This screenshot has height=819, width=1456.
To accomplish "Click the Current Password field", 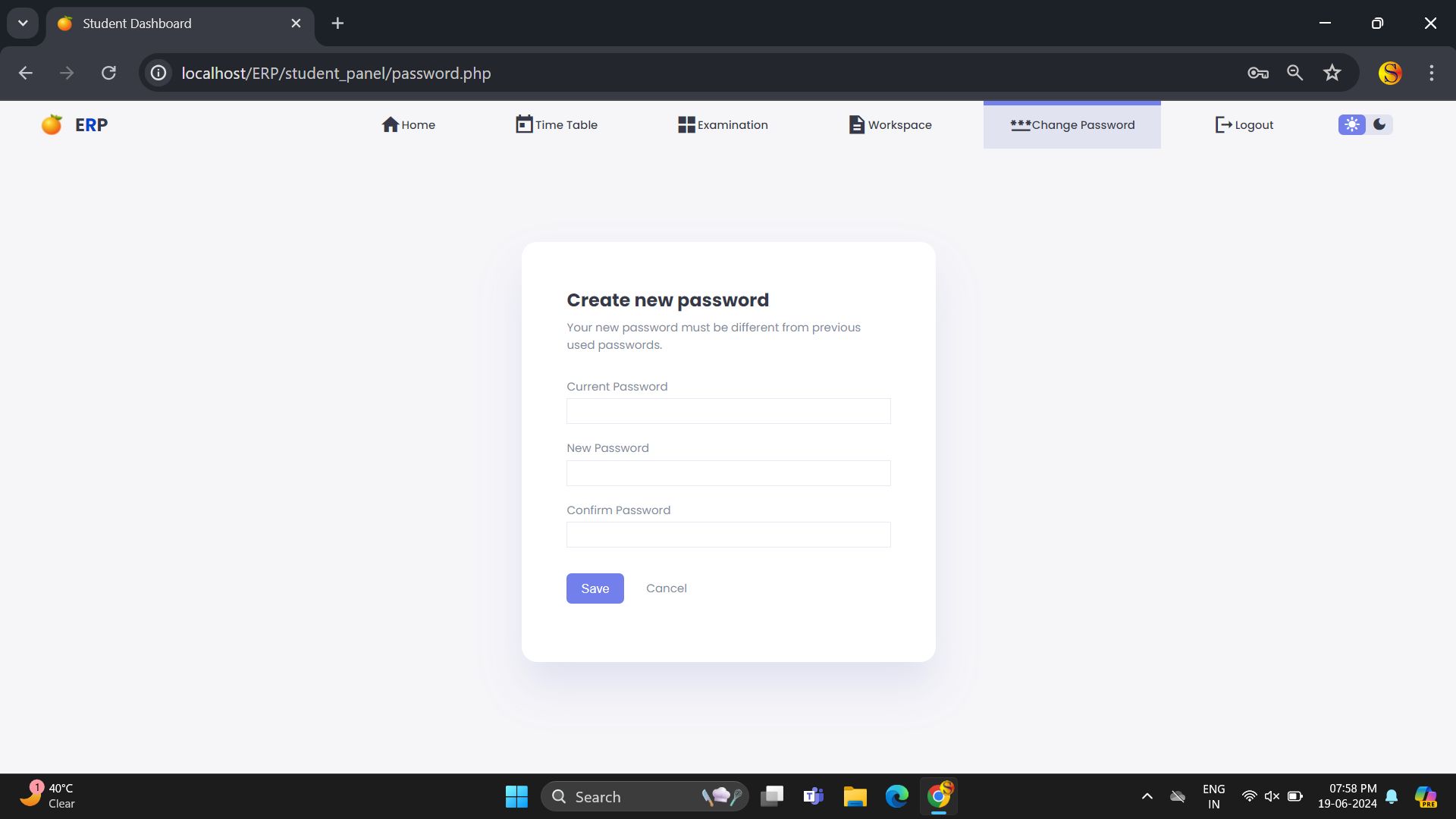I will [728, 411].
